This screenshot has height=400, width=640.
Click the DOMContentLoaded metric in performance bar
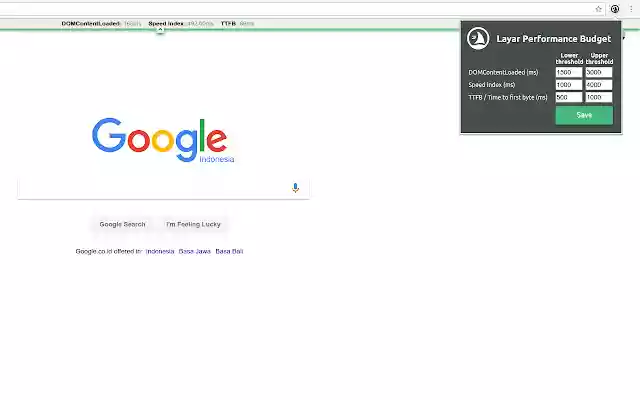[x=101, y=24]
